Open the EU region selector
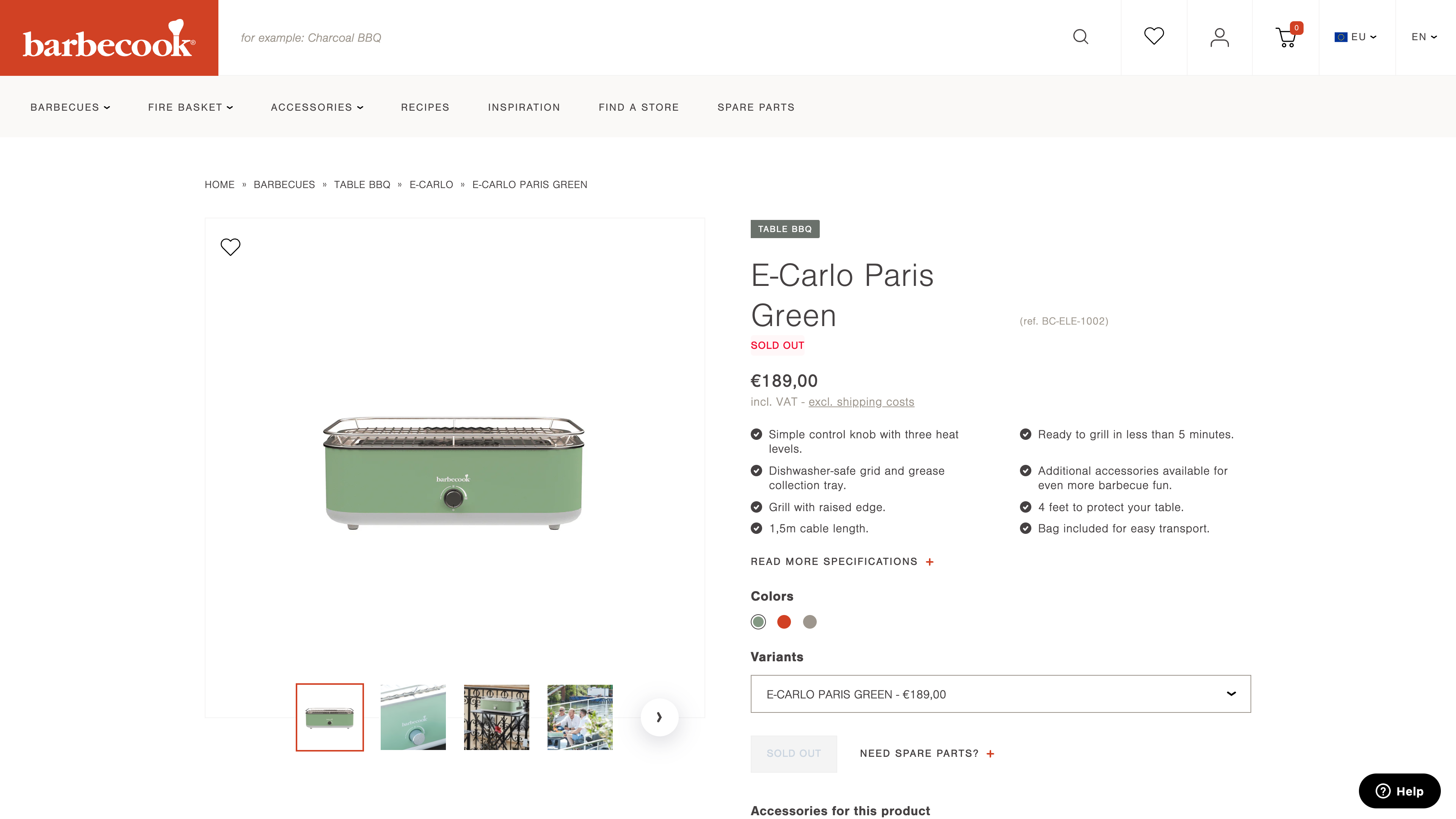The width and height of the screenshot is (1456, 819). click(1356, 37)
